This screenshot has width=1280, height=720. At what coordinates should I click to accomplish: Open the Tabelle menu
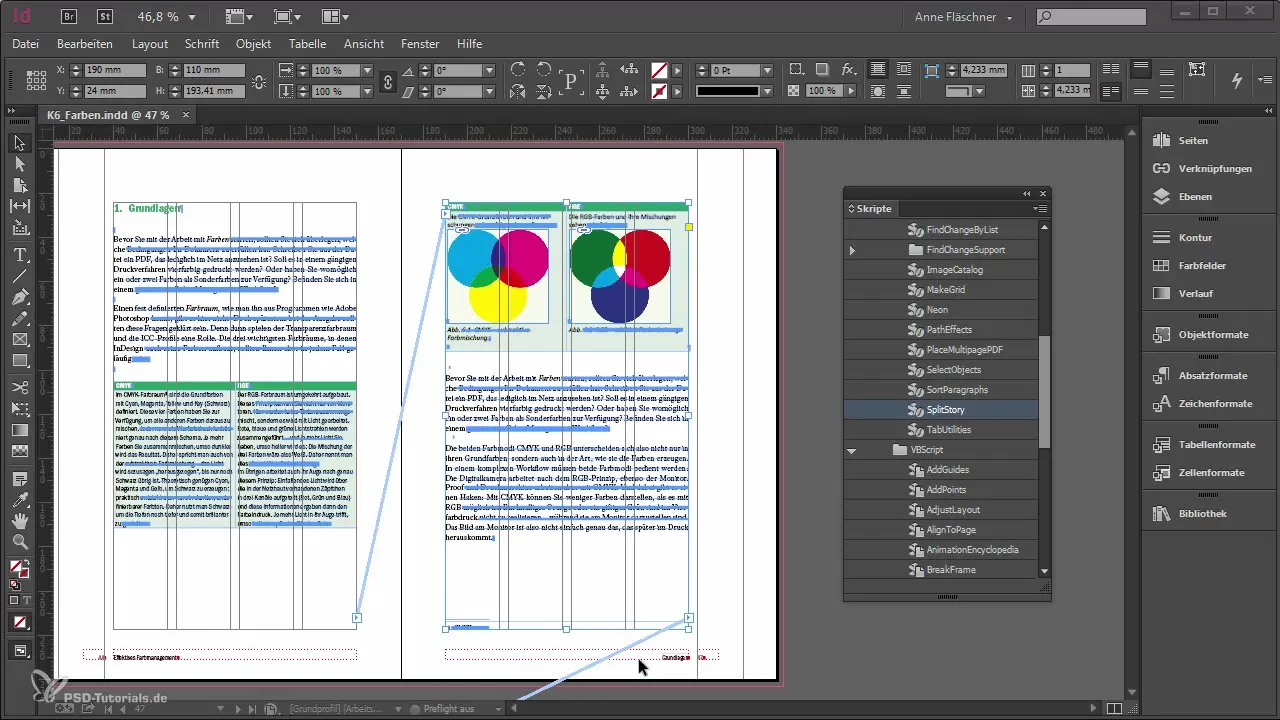coord(308,44)
